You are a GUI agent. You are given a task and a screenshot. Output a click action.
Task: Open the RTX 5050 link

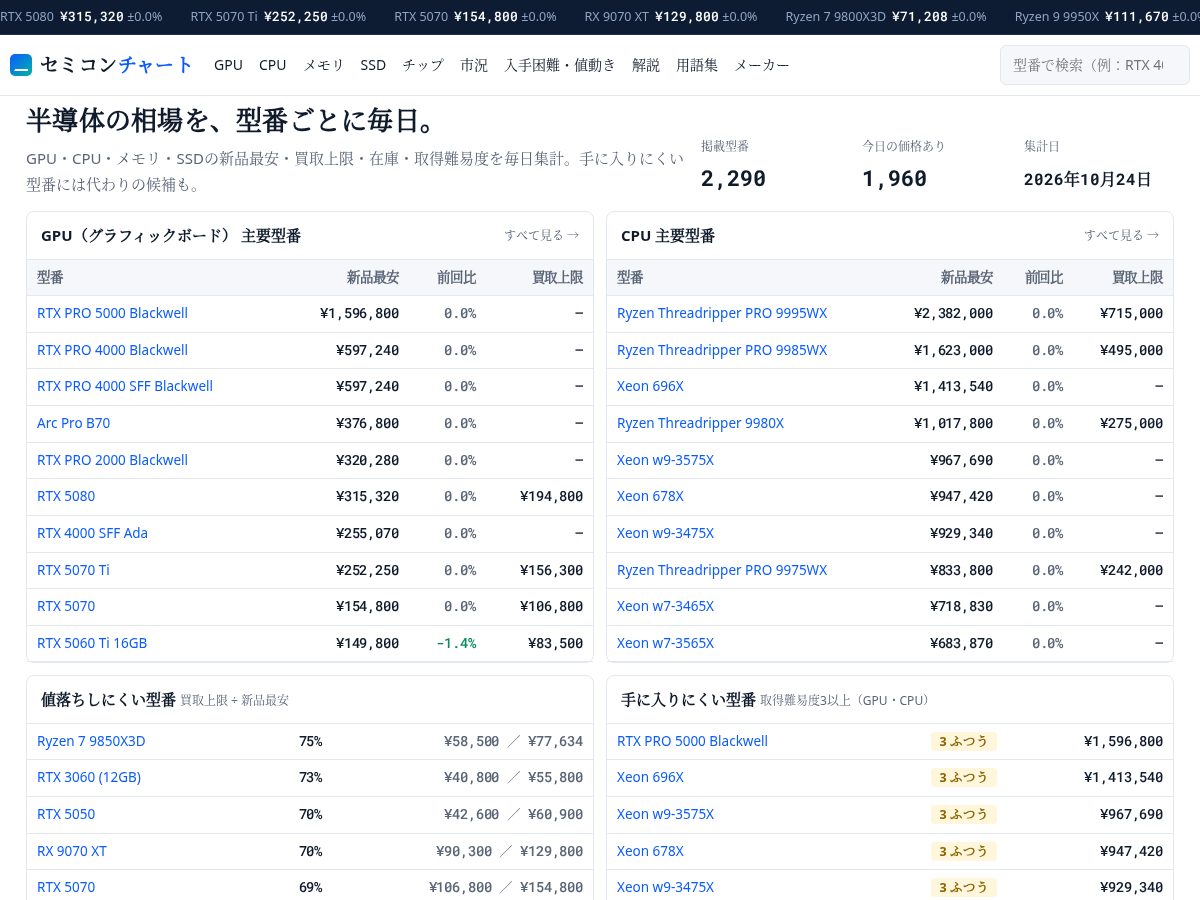[66, 814]
